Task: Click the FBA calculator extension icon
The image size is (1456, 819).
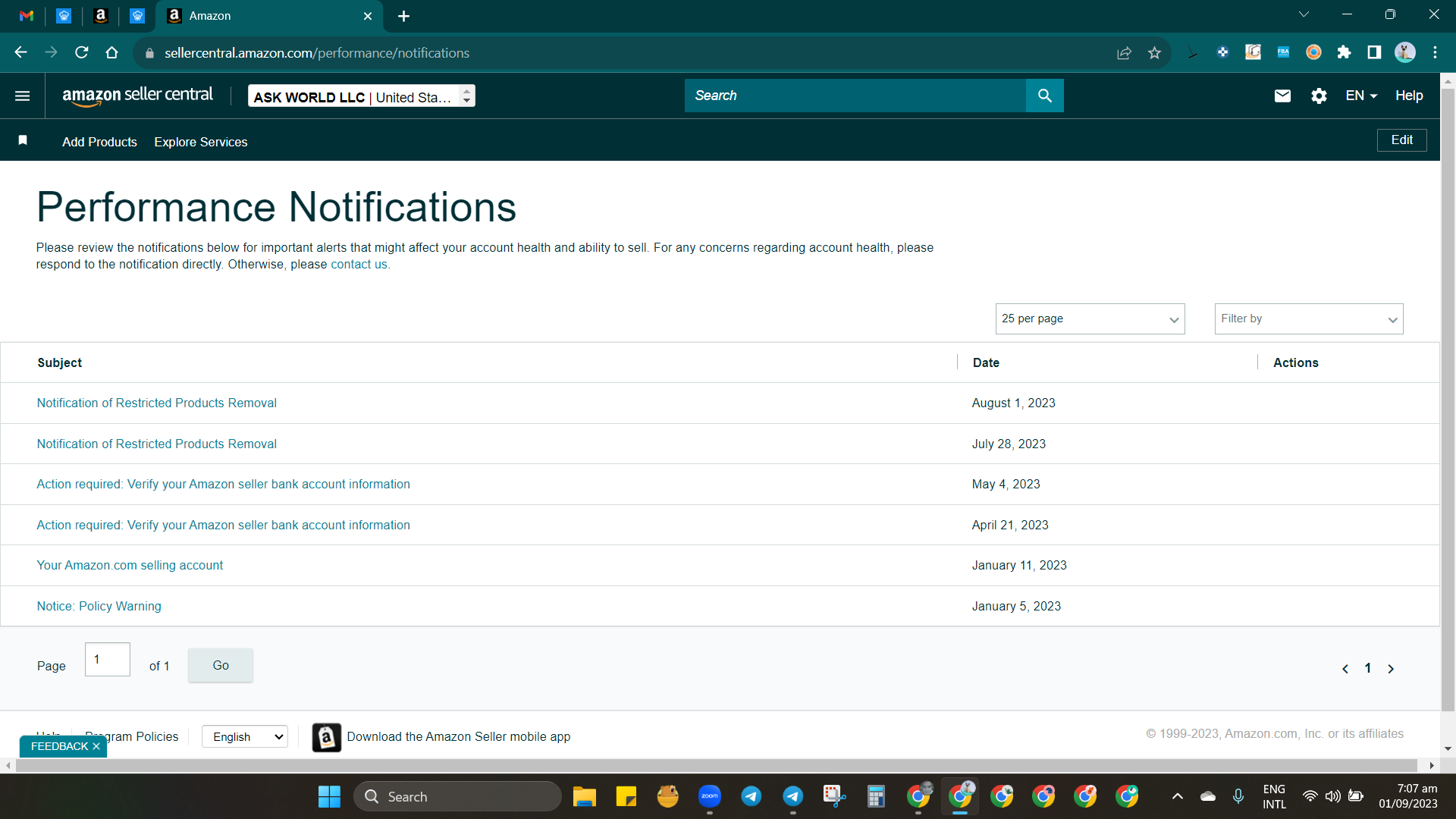Action: click(1283, 52)
